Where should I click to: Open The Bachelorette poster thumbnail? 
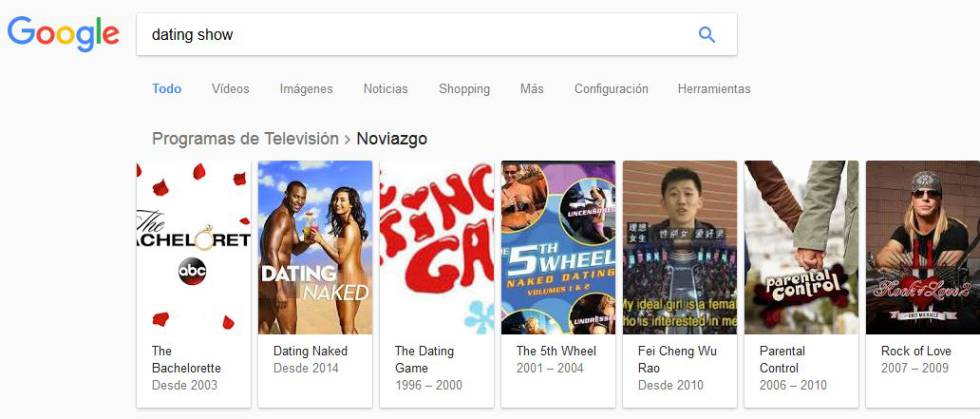[194, 247]
